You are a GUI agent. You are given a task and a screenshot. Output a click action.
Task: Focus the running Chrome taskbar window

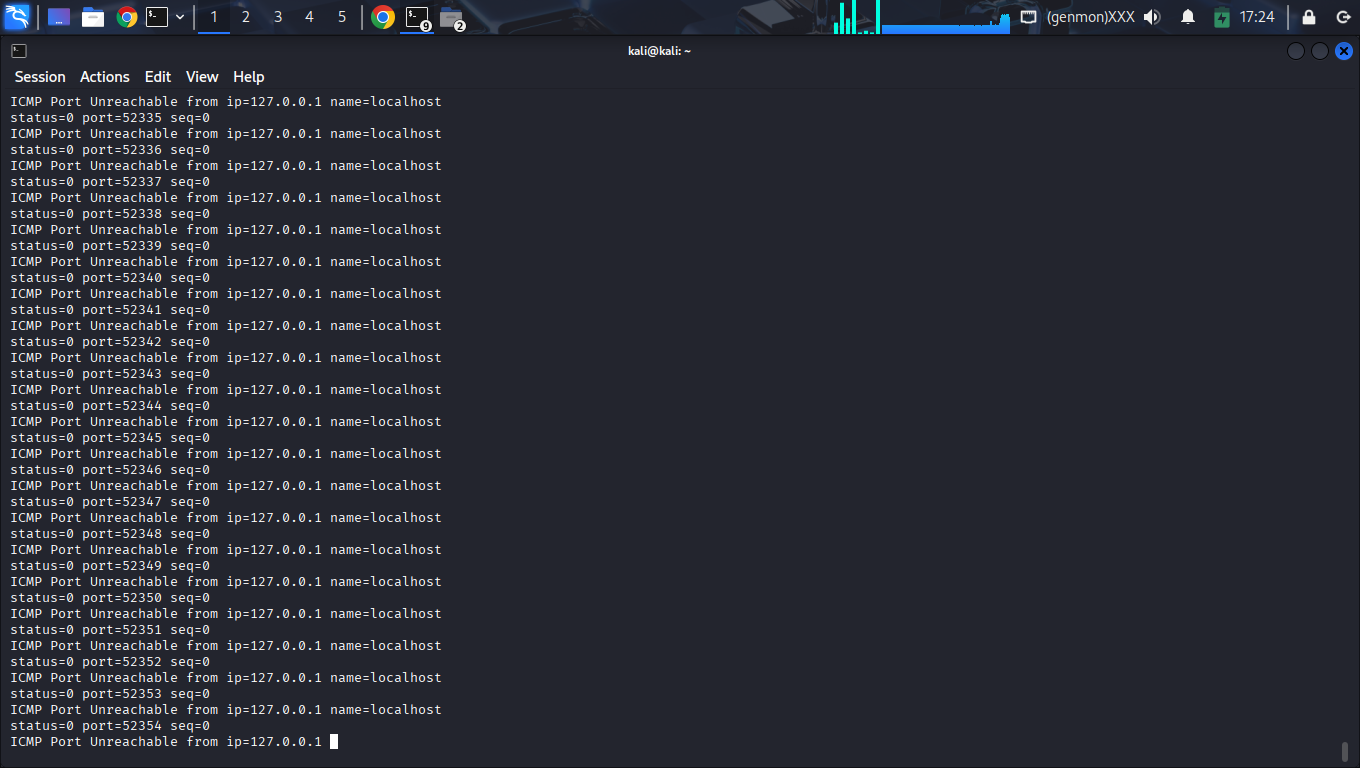pos(383,17)
